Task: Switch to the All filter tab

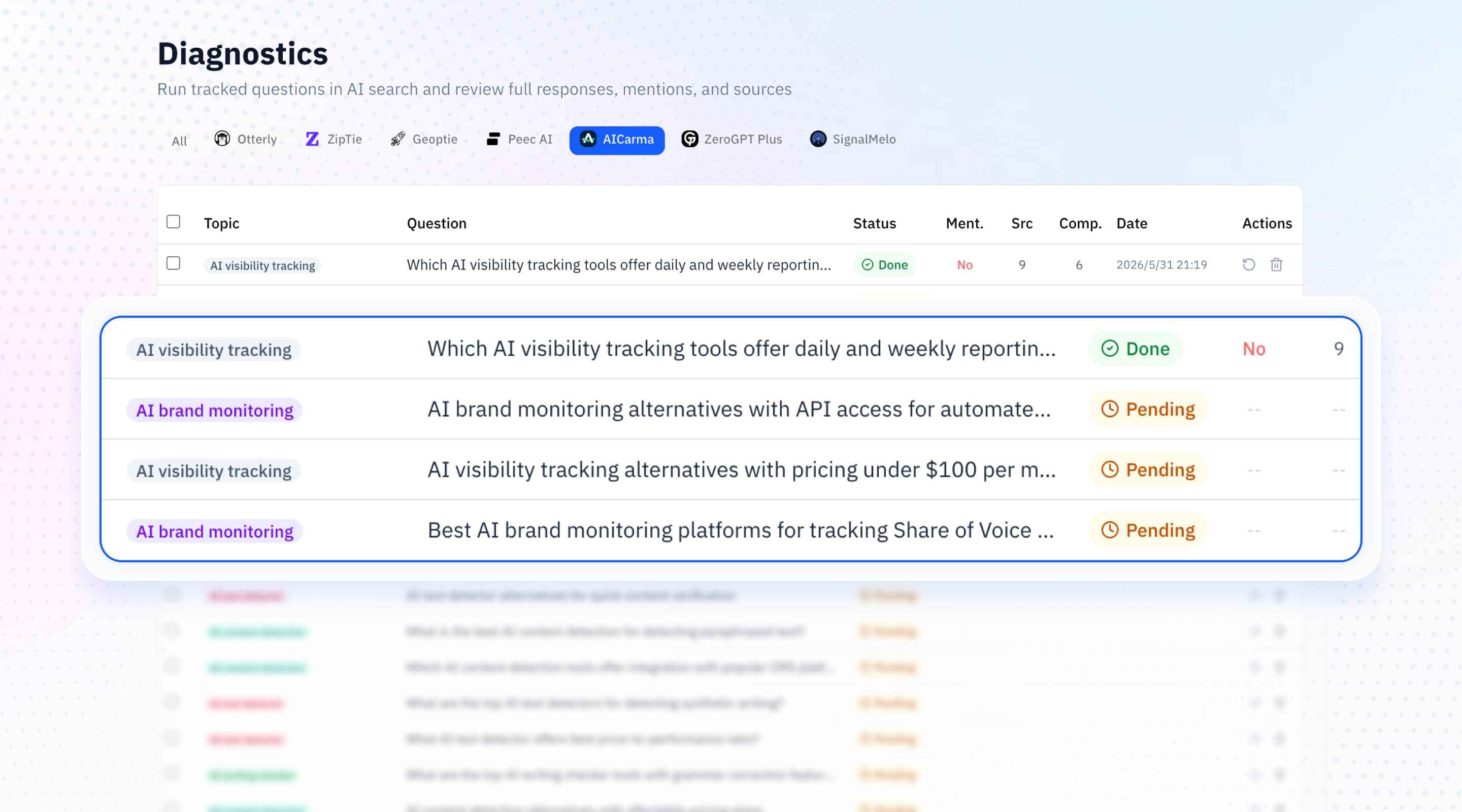Action: point(179,141)
